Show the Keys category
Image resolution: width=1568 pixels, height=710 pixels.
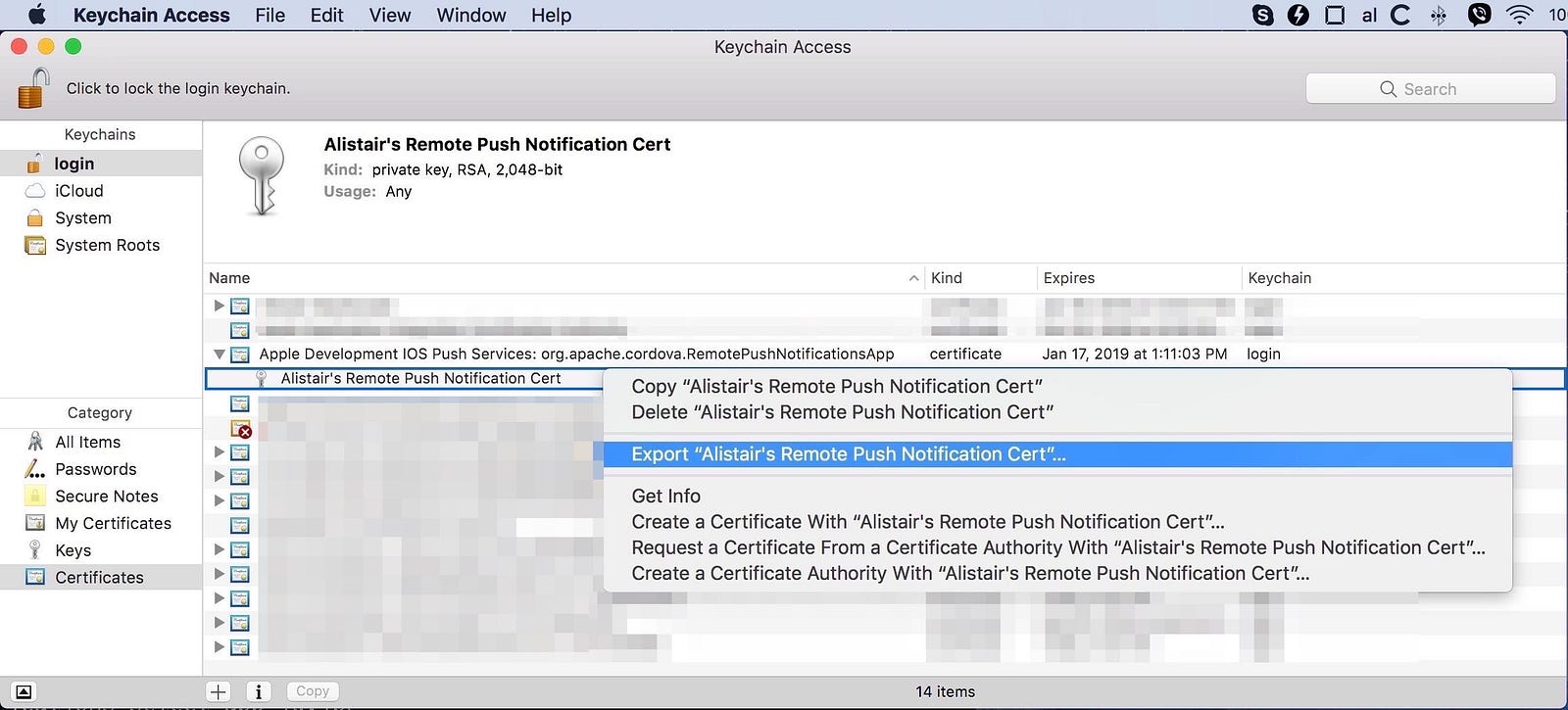pyautogui.click(x=101, y=550)
